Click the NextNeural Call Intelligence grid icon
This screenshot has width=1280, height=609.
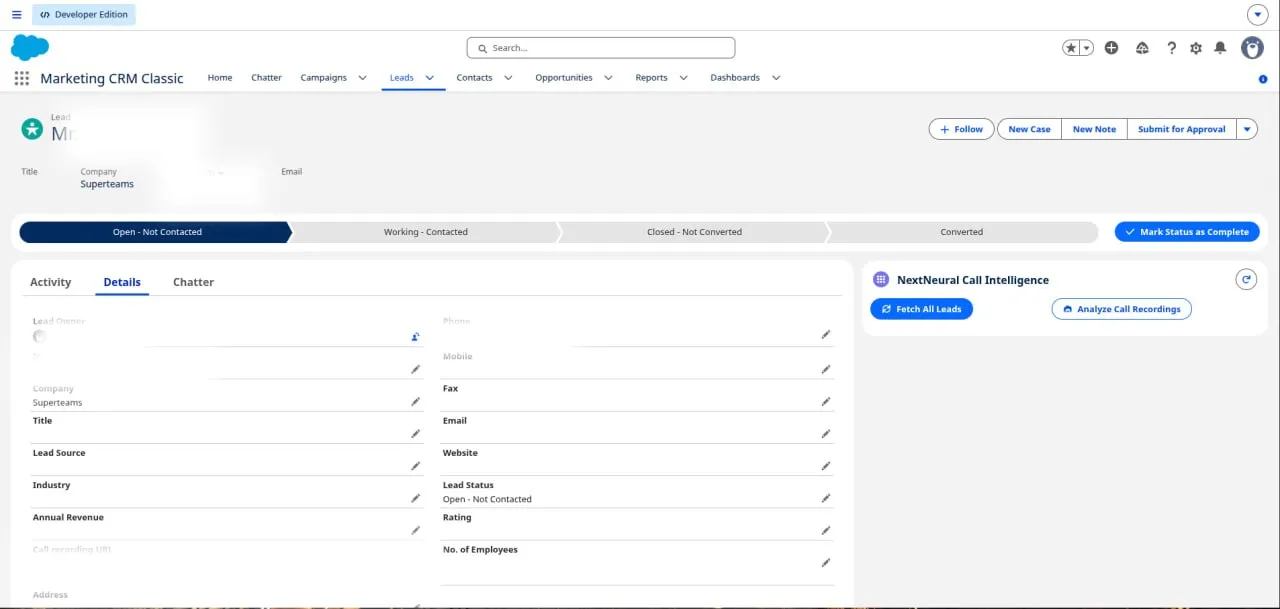click(881, 280)
